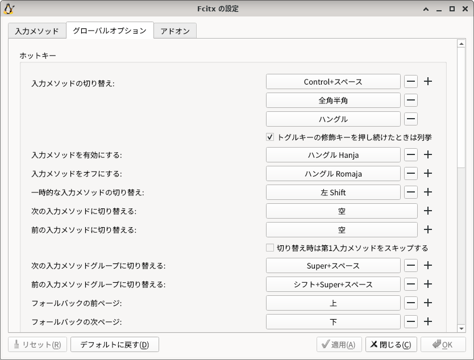Click the empty hotkey for 前の入力メソッドに切り替える
This screenshot has width=474, height=360.
click(342, 230)
